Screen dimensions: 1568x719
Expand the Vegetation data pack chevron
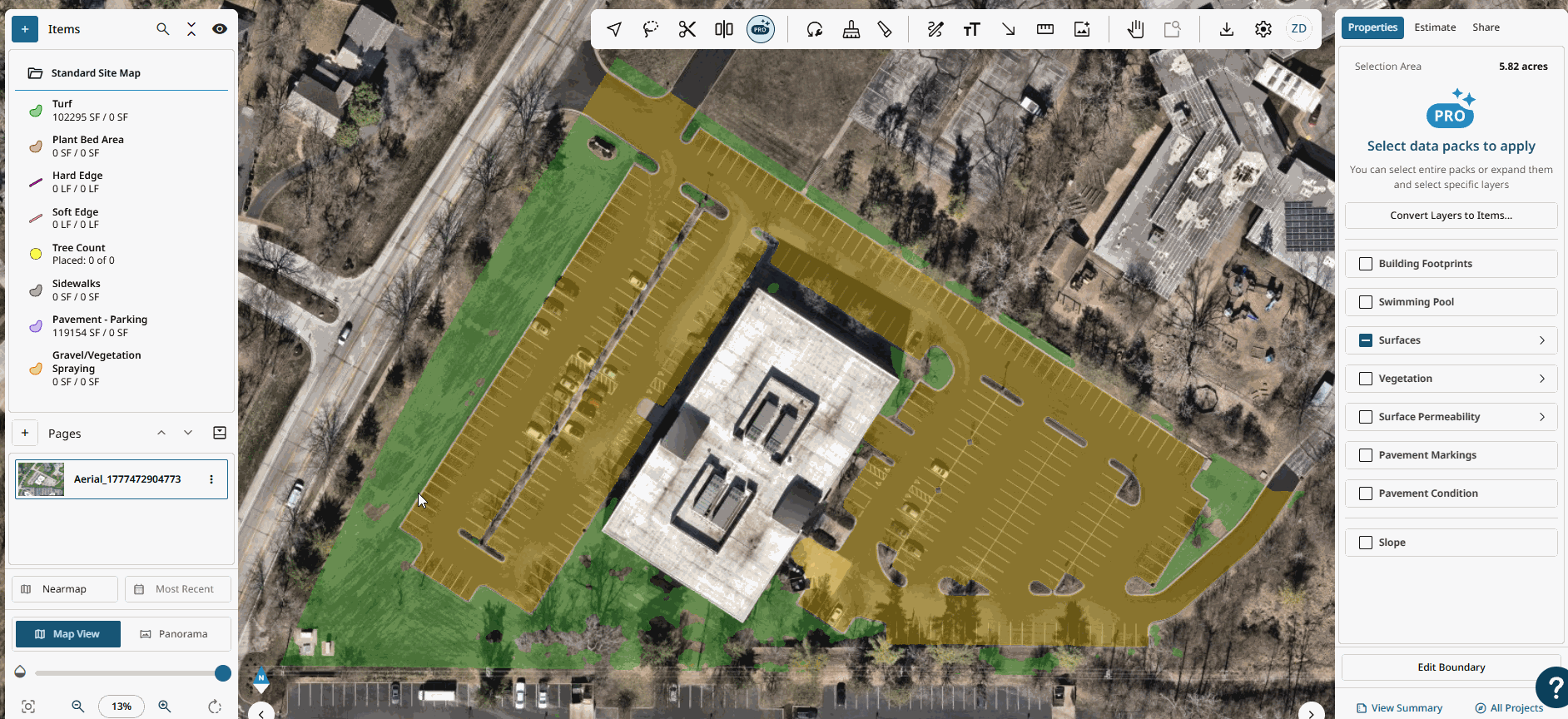pyautogui.click(x=1542, y=379)
